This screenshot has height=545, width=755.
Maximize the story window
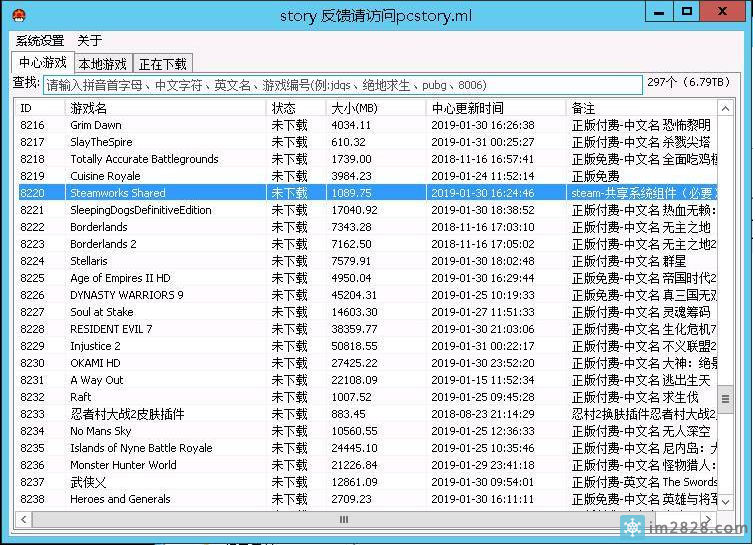tap(686, 12)
